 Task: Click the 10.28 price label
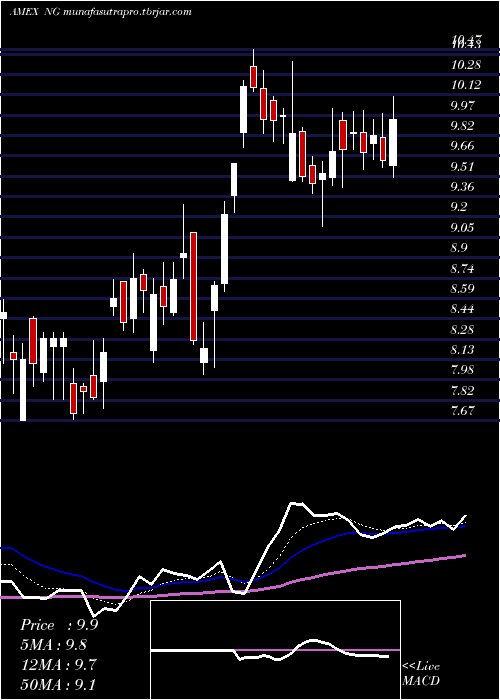(x=466, y=65)
